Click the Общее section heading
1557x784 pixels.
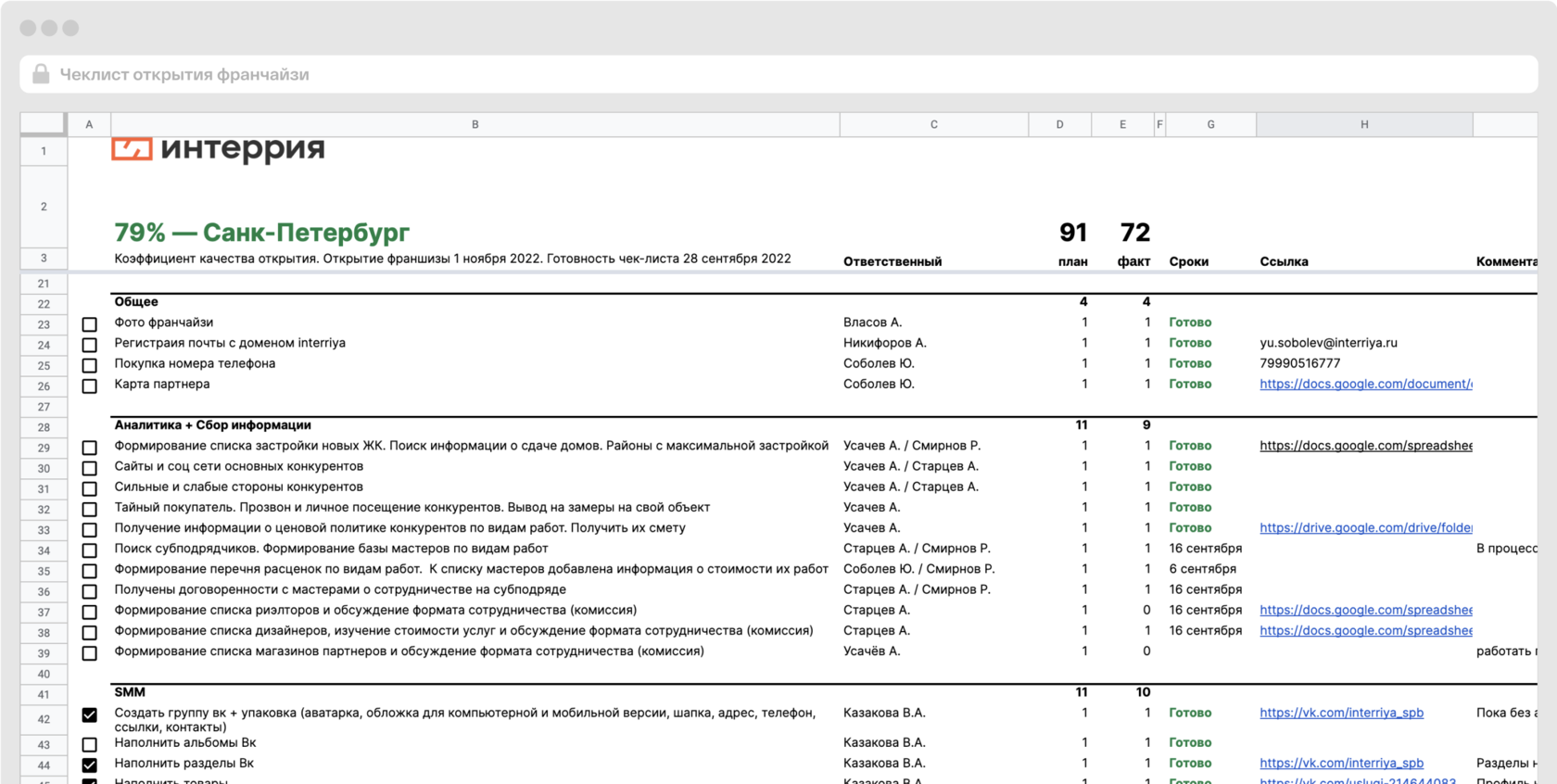tap(136, 301)
